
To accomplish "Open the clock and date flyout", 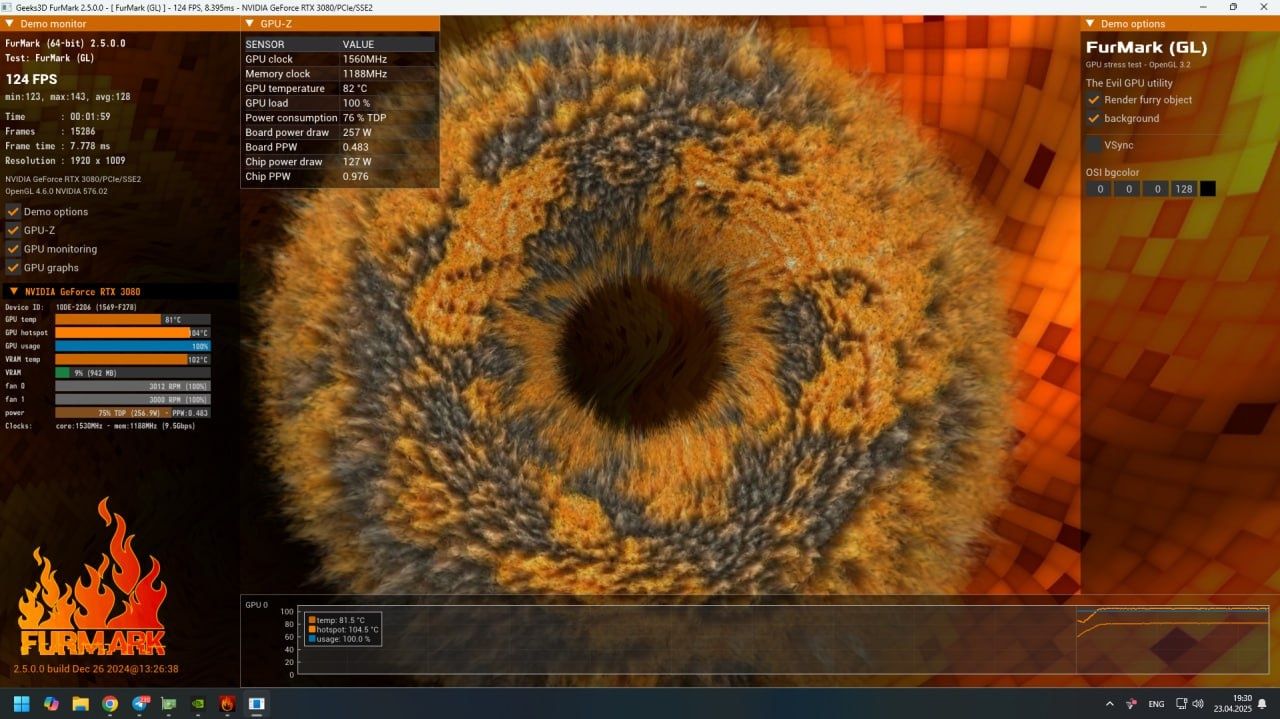I will [1235, 704].
